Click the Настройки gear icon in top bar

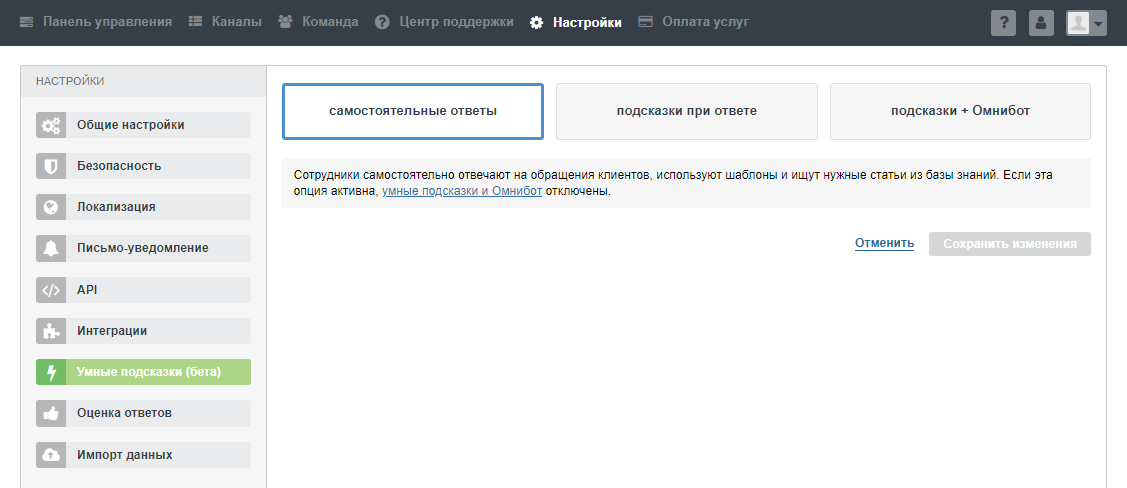pos(536,22)
